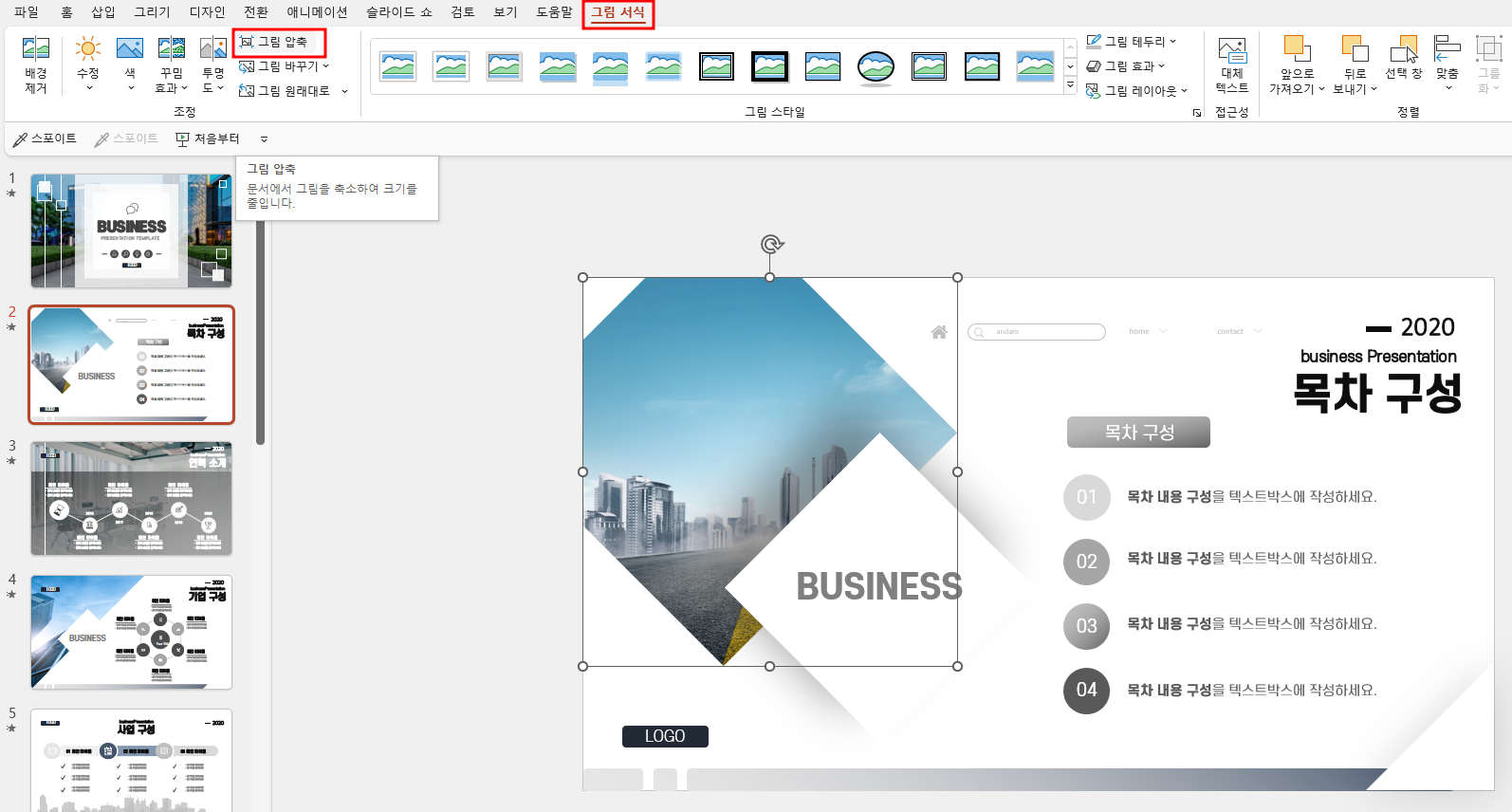Select slide 3 thumbnail
Screen dimensions: 1512x812
131,498
